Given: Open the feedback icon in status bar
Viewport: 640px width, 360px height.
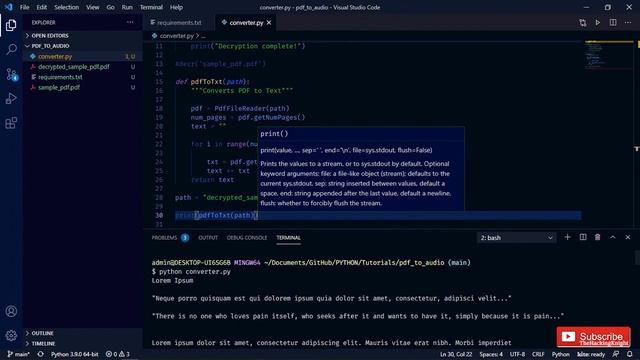Looking at the screenshot, I should tap(616, 354).
